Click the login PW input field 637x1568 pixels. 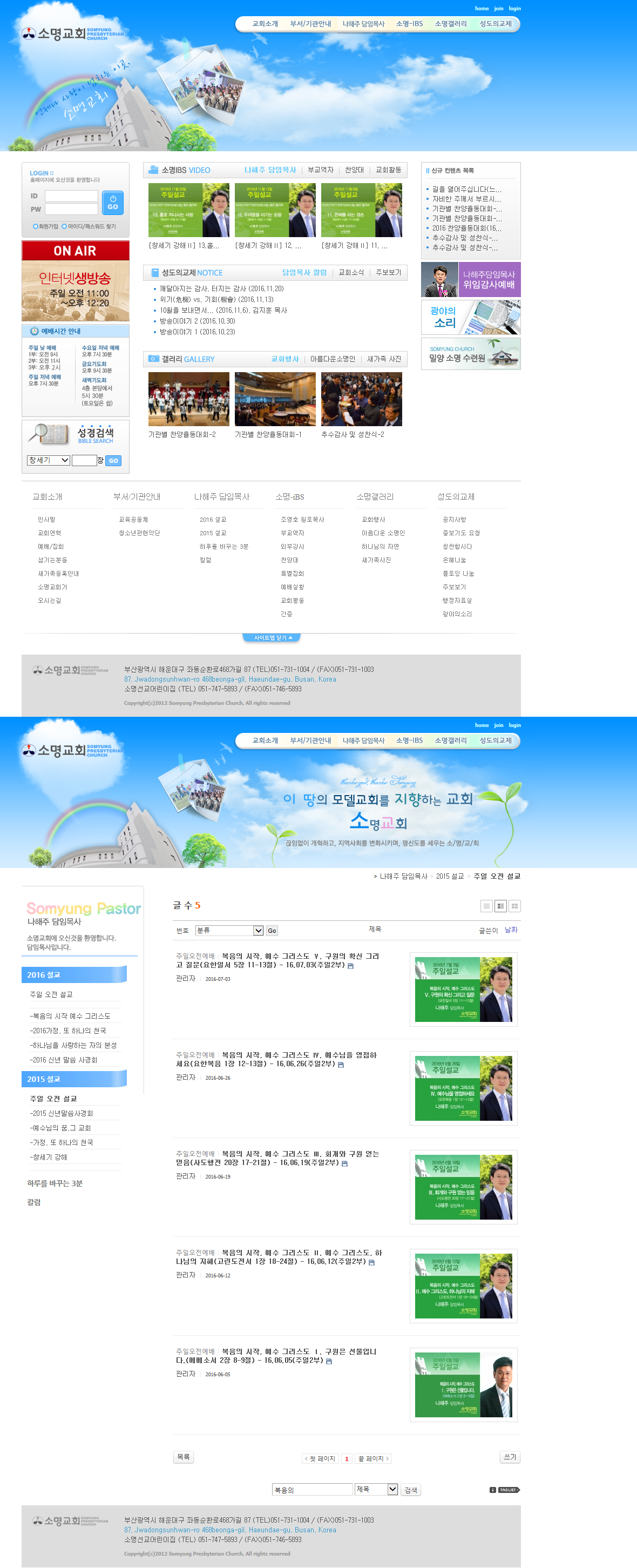click(x=71, y=210)
